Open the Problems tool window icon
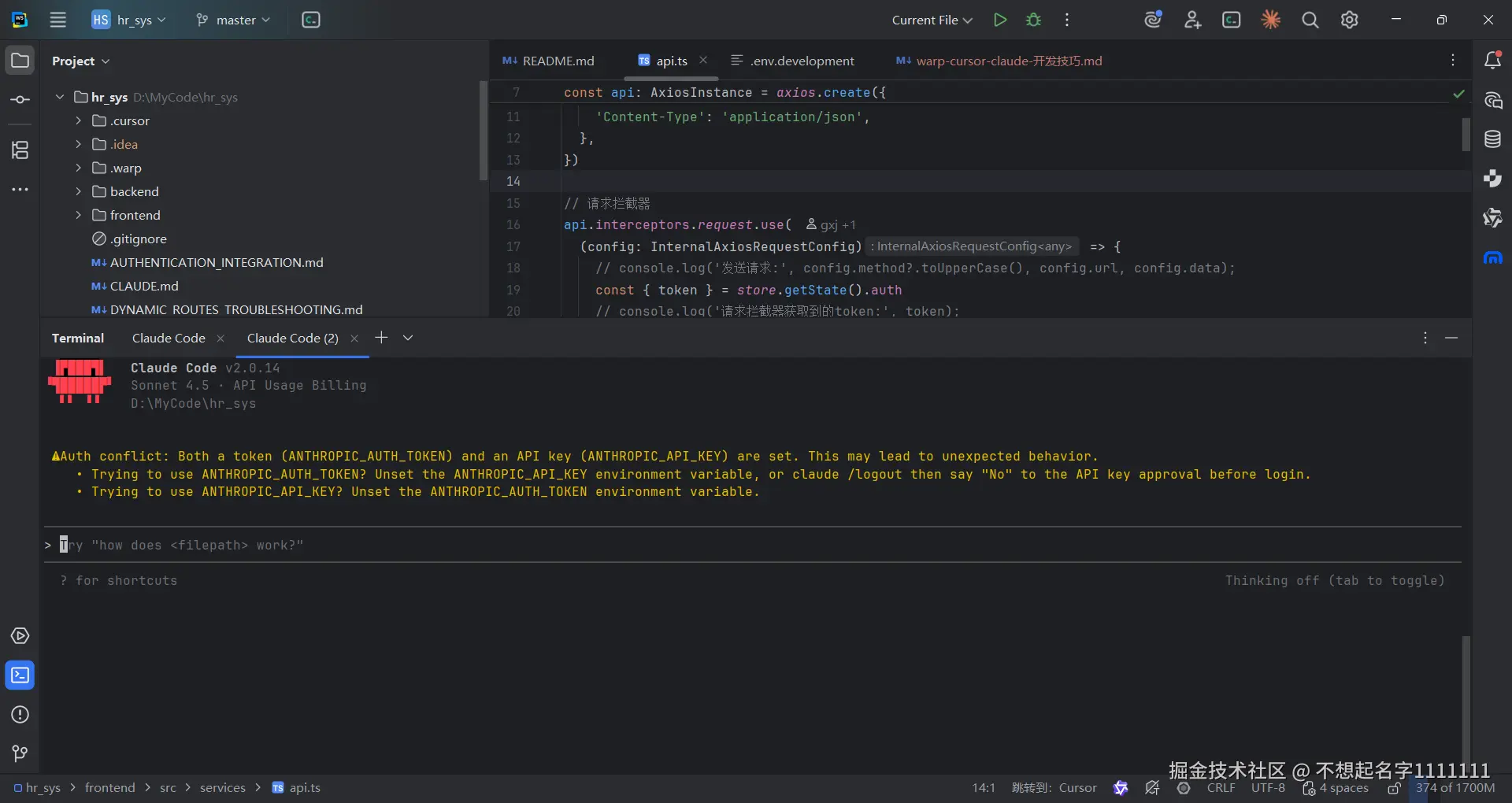The height and width of the screenshot is (803, 1512). tap(20, 714)
